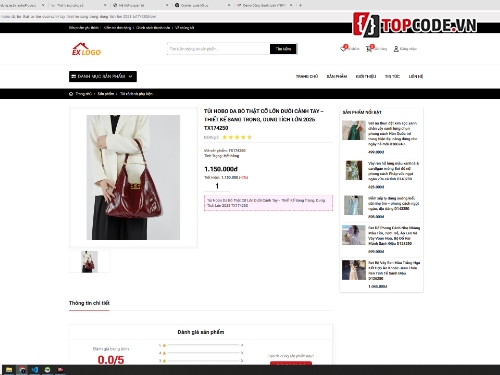This screenshot has height=375, width=500.
Task: Go to TRANG CHỦ menu item
Action: 307,76
